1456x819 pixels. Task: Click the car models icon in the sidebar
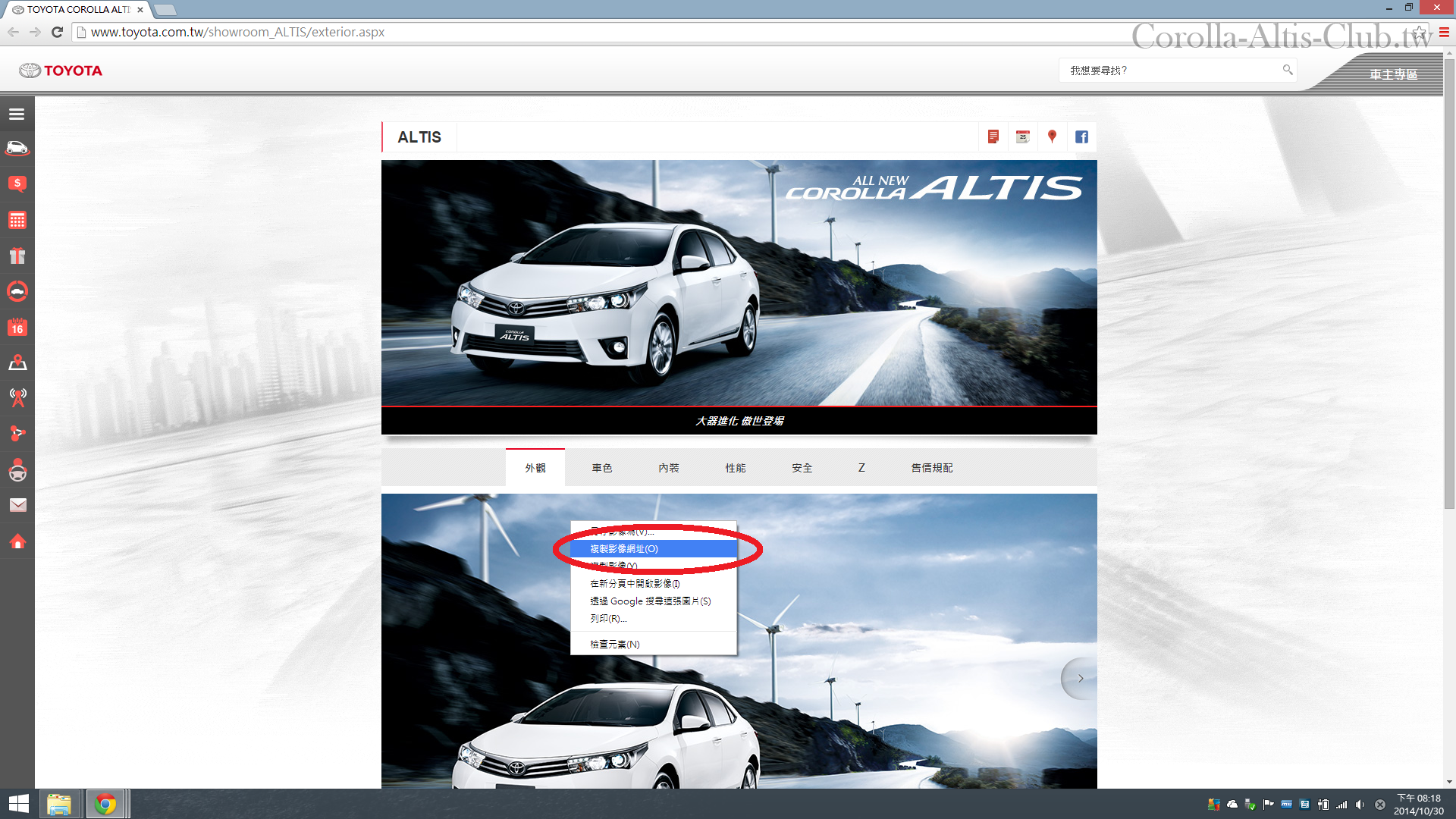click(x=17, y=149)
